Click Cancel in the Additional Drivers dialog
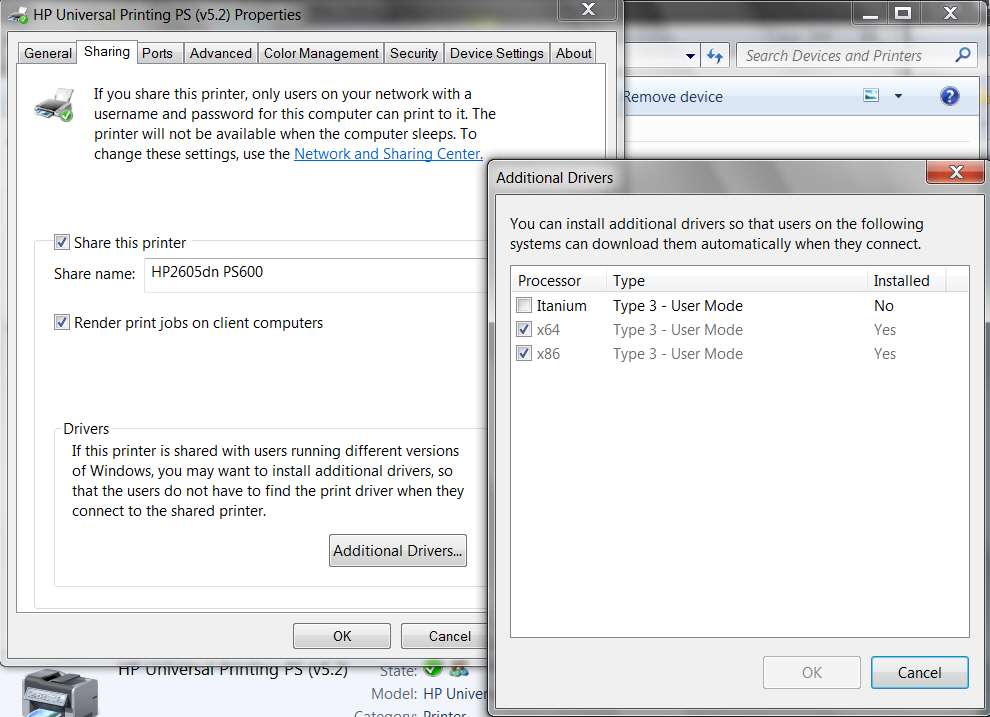Screen dimensions: 990x717 click(919, 673)
